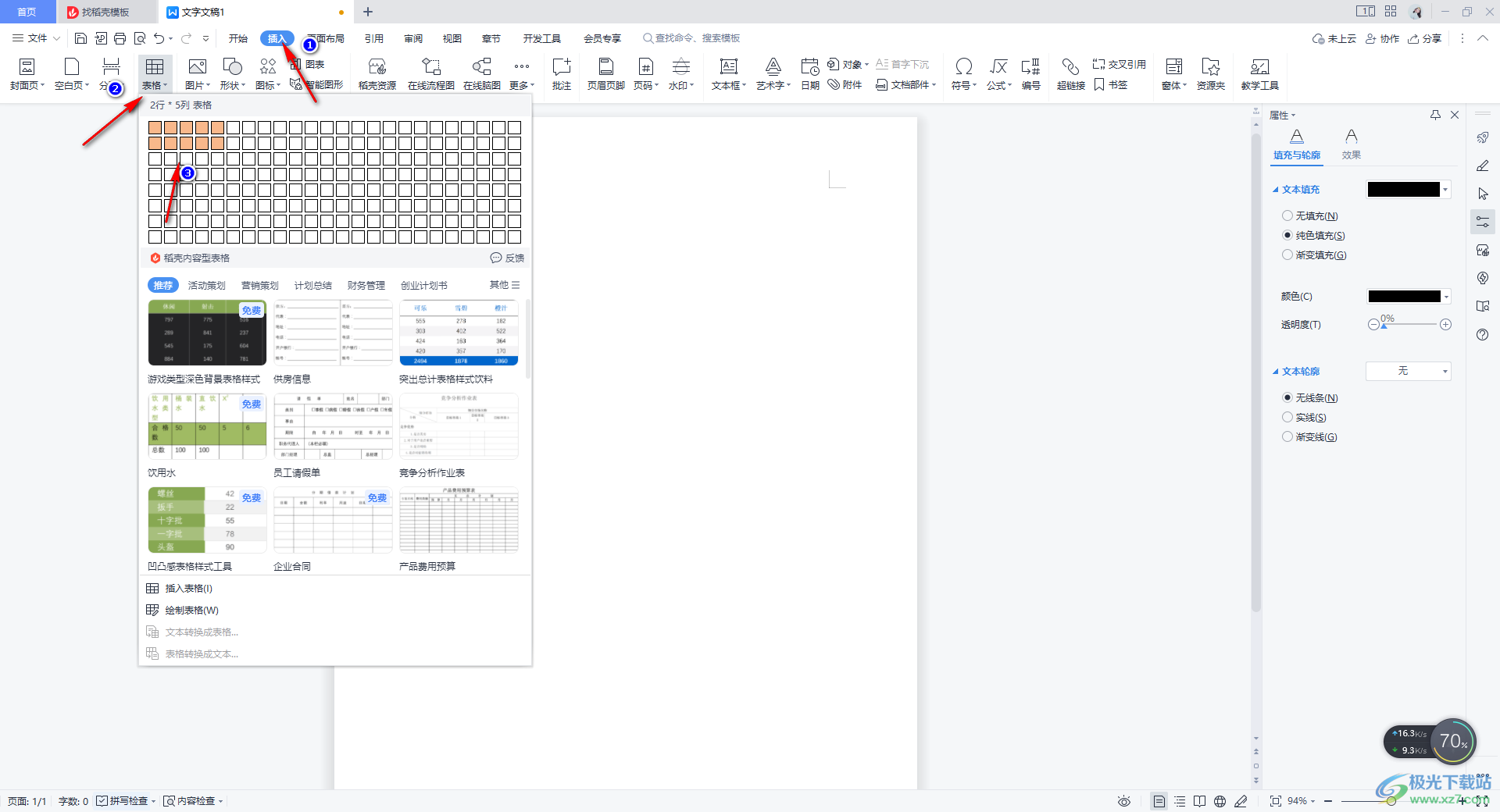Click the command search field (查找命令)
Viewport: 1500px width, 812px height.
[x=691, y=38]
